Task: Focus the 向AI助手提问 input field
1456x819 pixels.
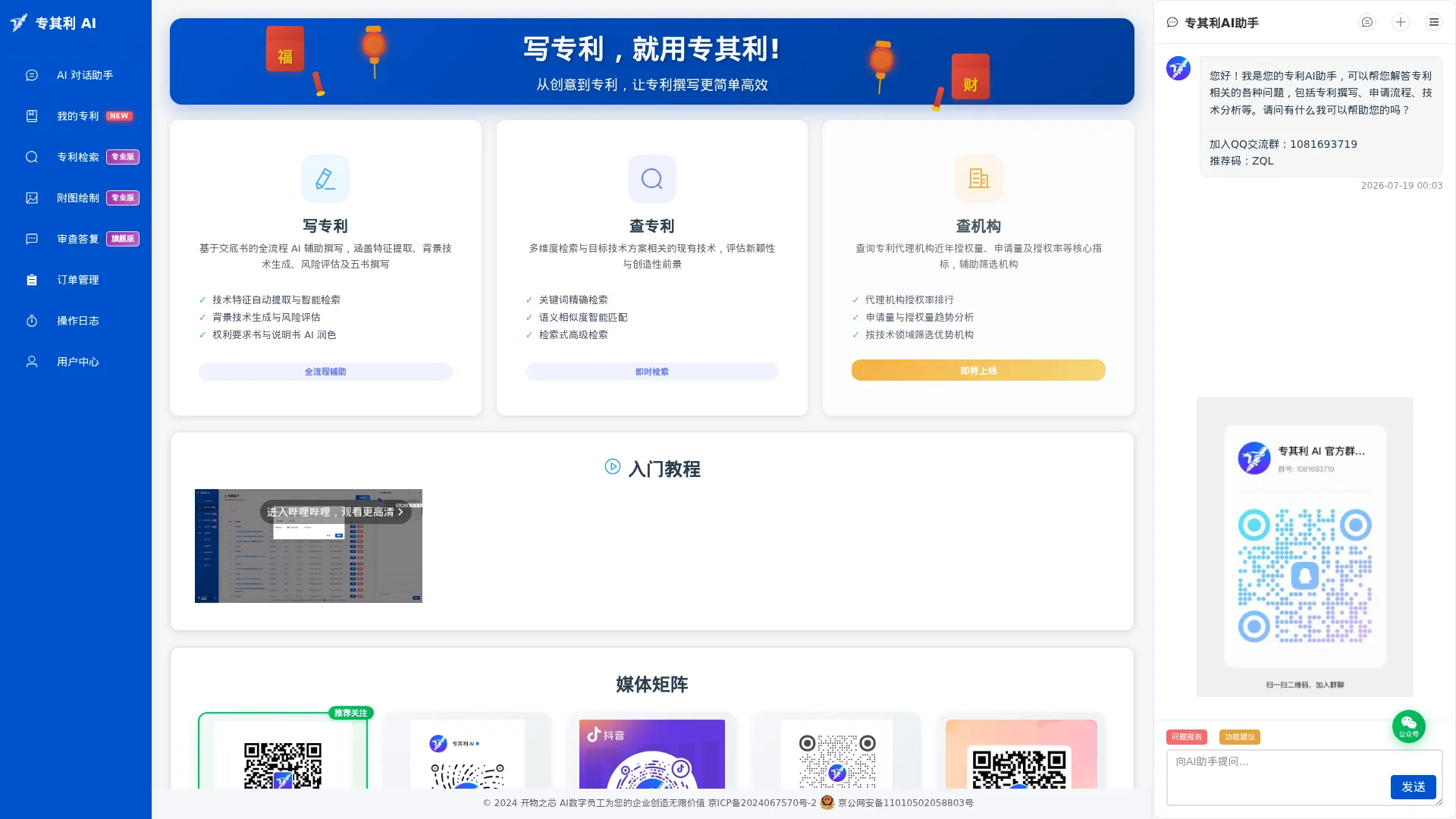Action: tap(1304, 777)
